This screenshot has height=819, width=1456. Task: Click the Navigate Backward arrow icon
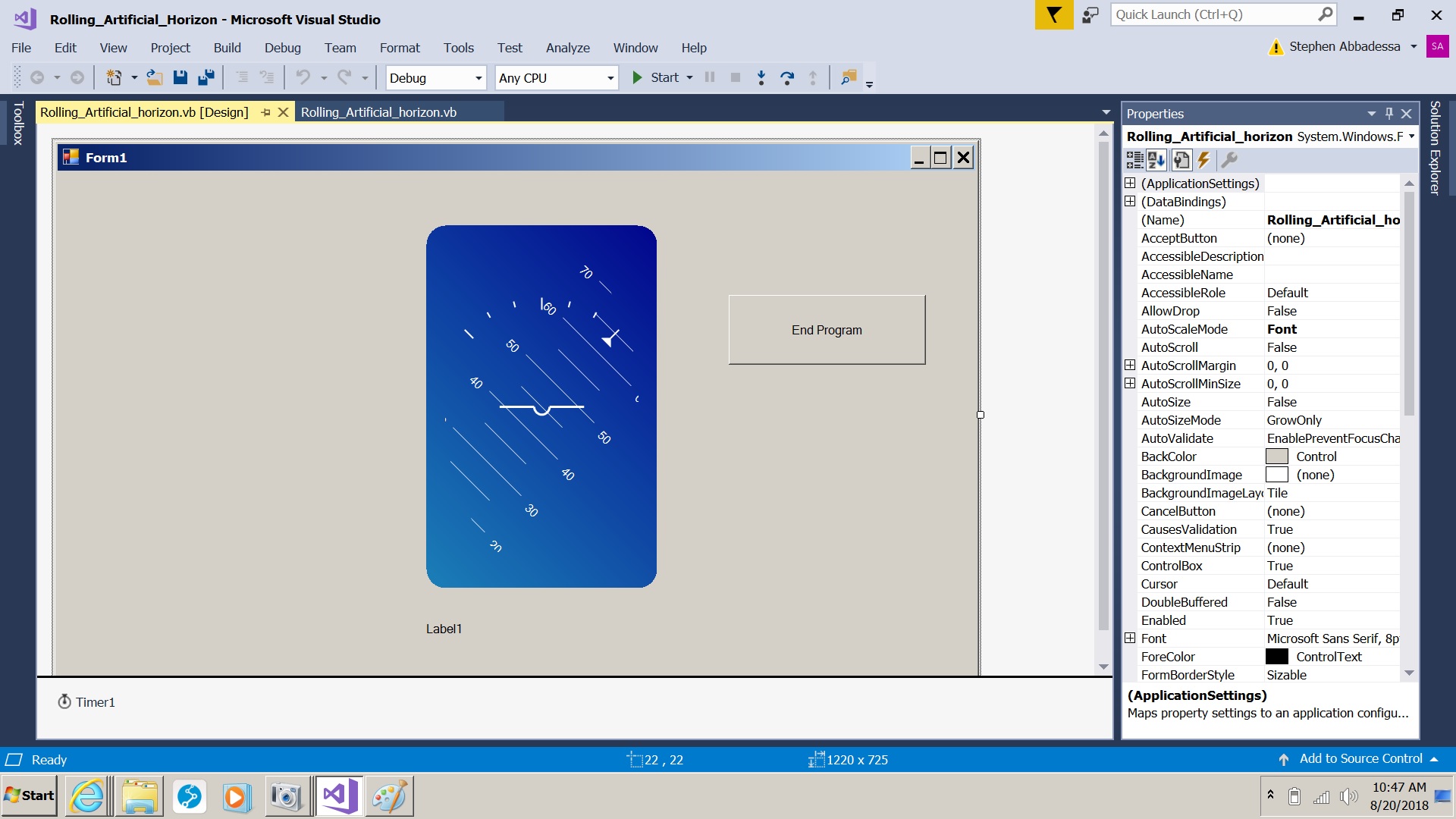tap(36, 77)
